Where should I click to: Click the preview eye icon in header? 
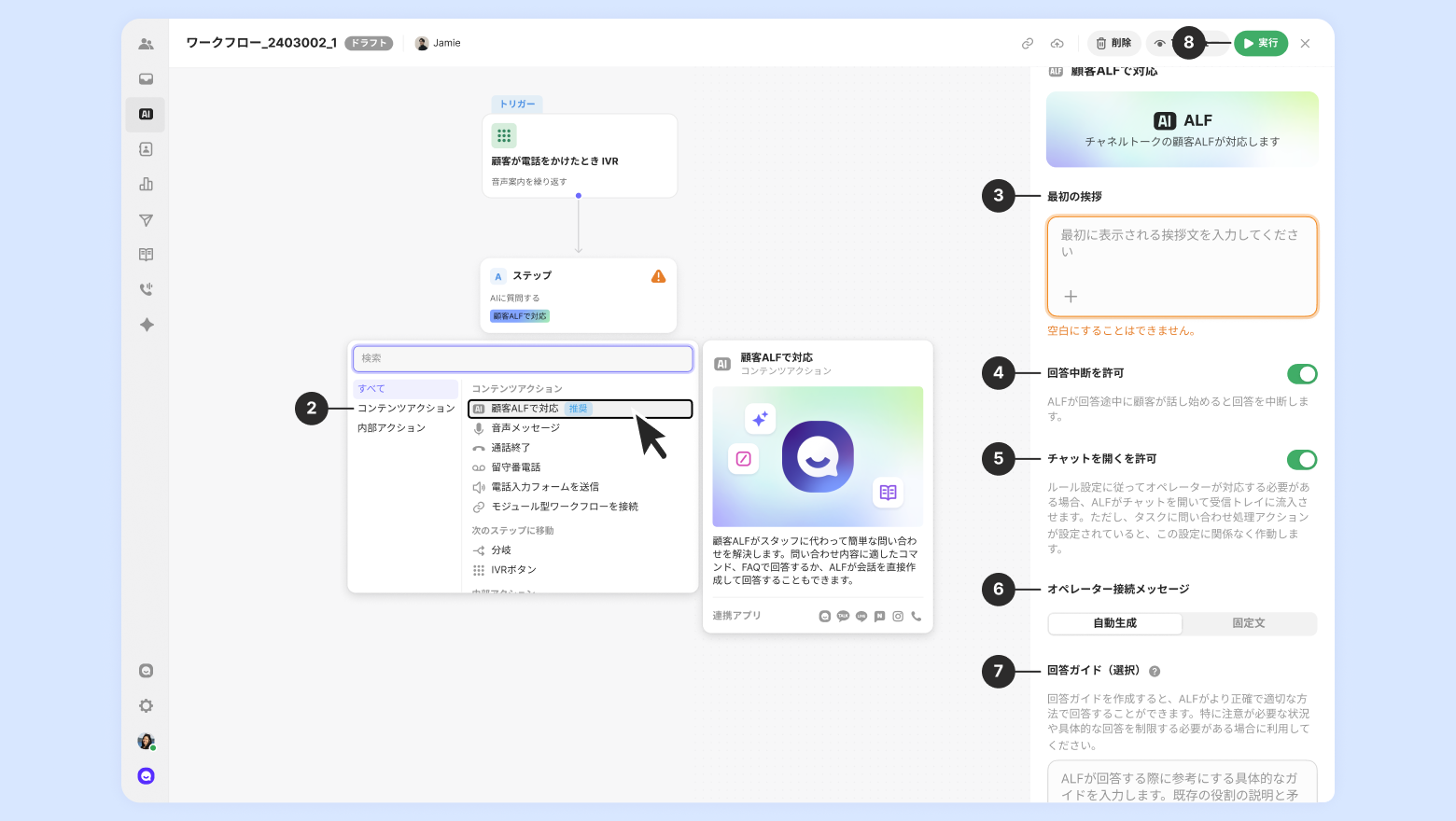[x=1160, y=44]
